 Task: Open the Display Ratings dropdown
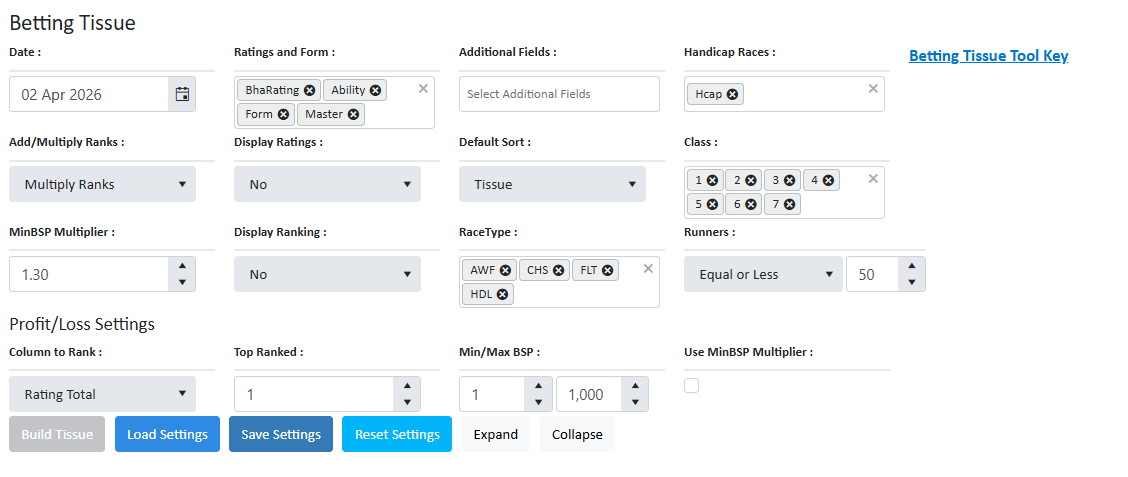[327, 184]
